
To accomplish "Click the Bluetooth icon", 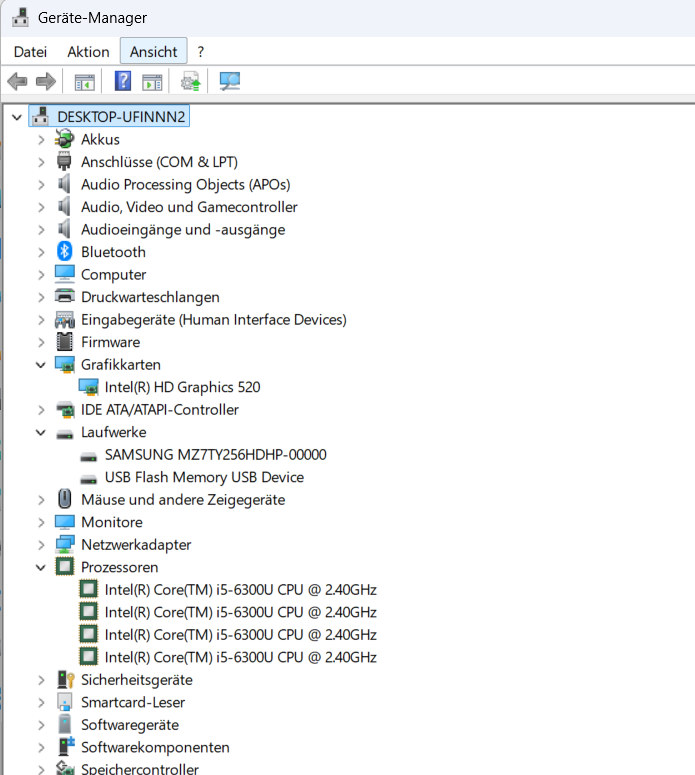I will [64, 252].
